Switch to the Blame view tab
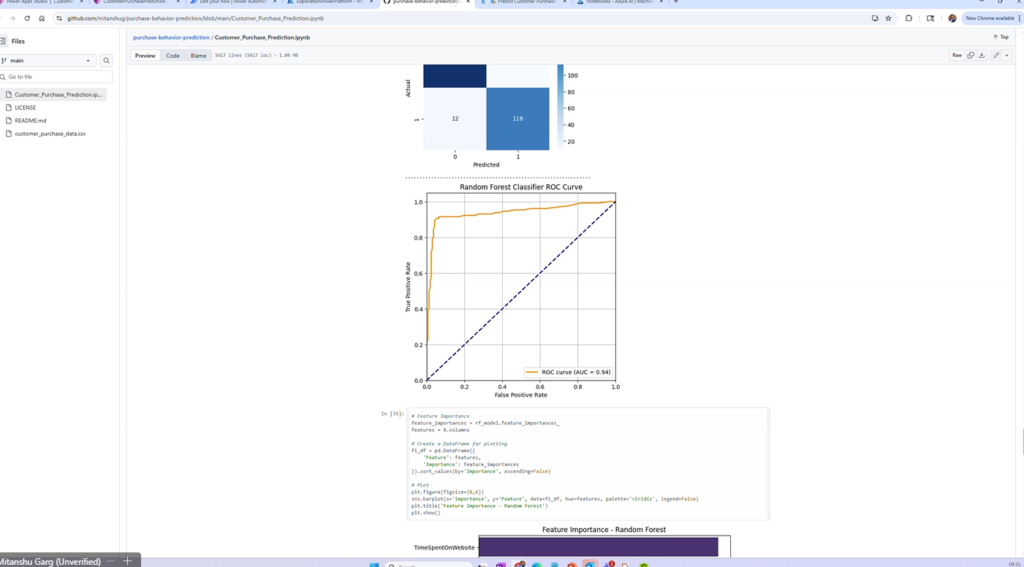Image resolution: width=1024 pixels, height=567 pixels. [x=198, y=56]
